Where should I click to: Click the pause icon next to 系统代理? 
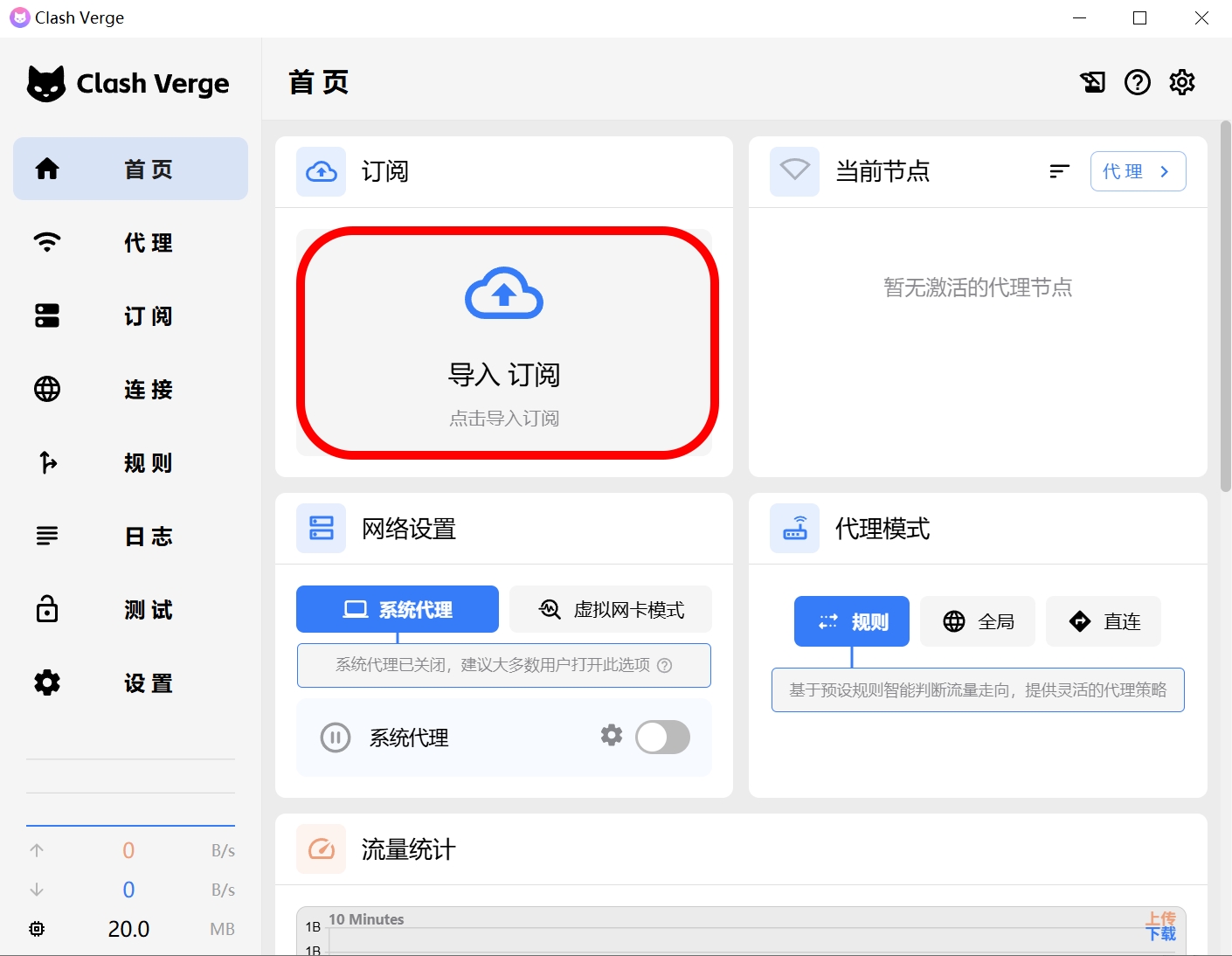pos(336,738)
